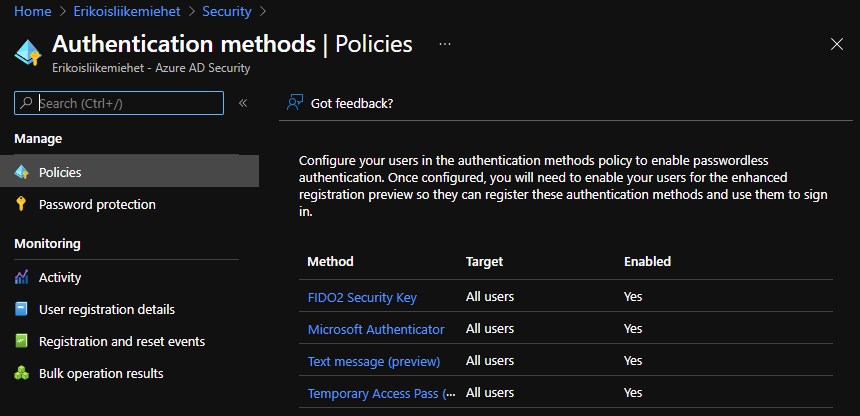The height and width of the screenshot is (416, 860).
Task: Open FIDO2 Security Key policy
Action: click(x=362, y=297)
